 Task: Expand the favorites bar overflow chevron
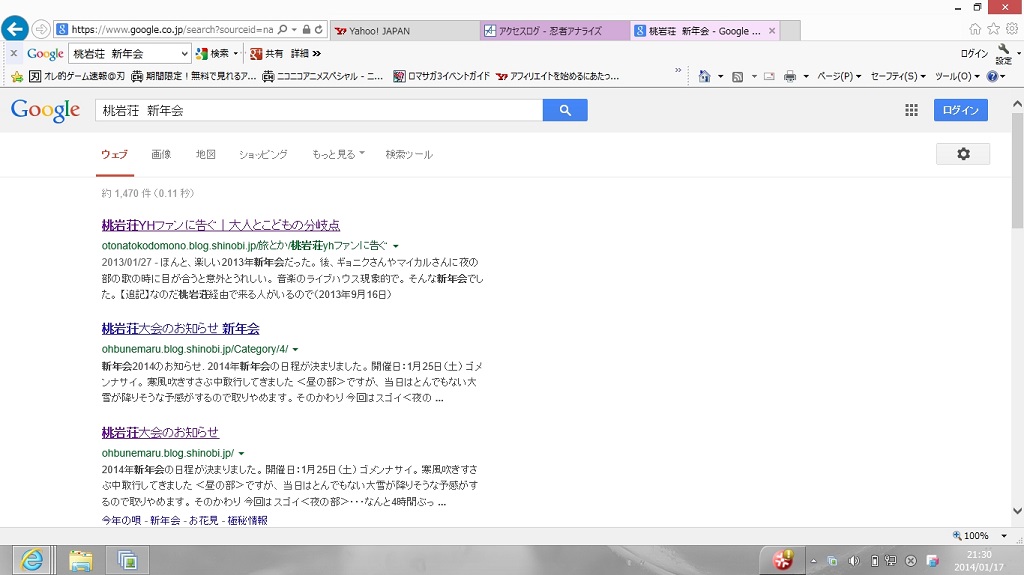click(x=678, y=70)
